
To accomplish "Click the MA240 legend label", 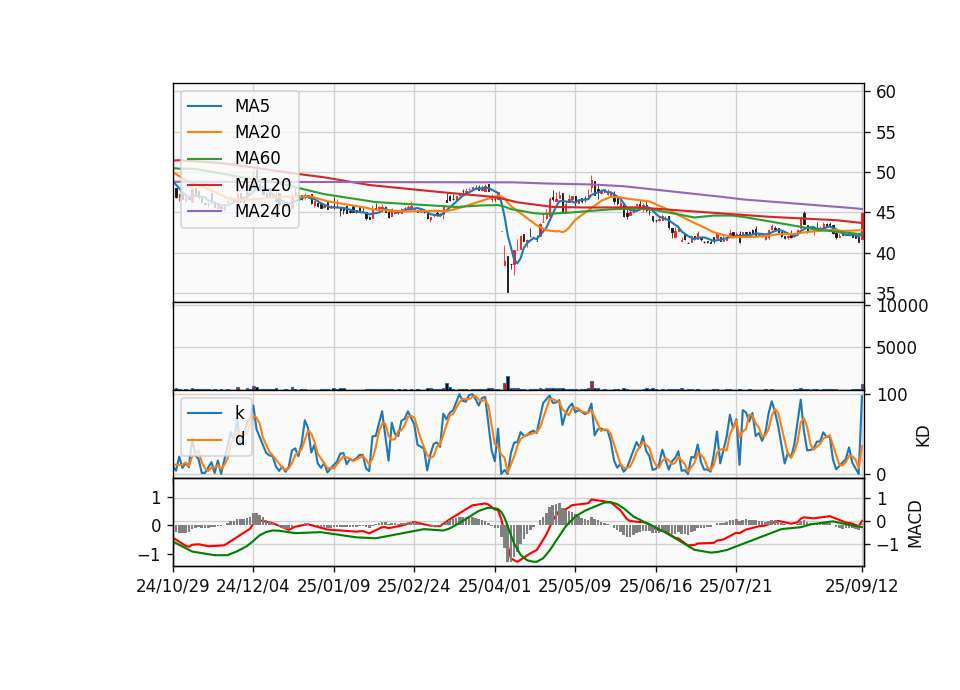I will click(263, 211).
